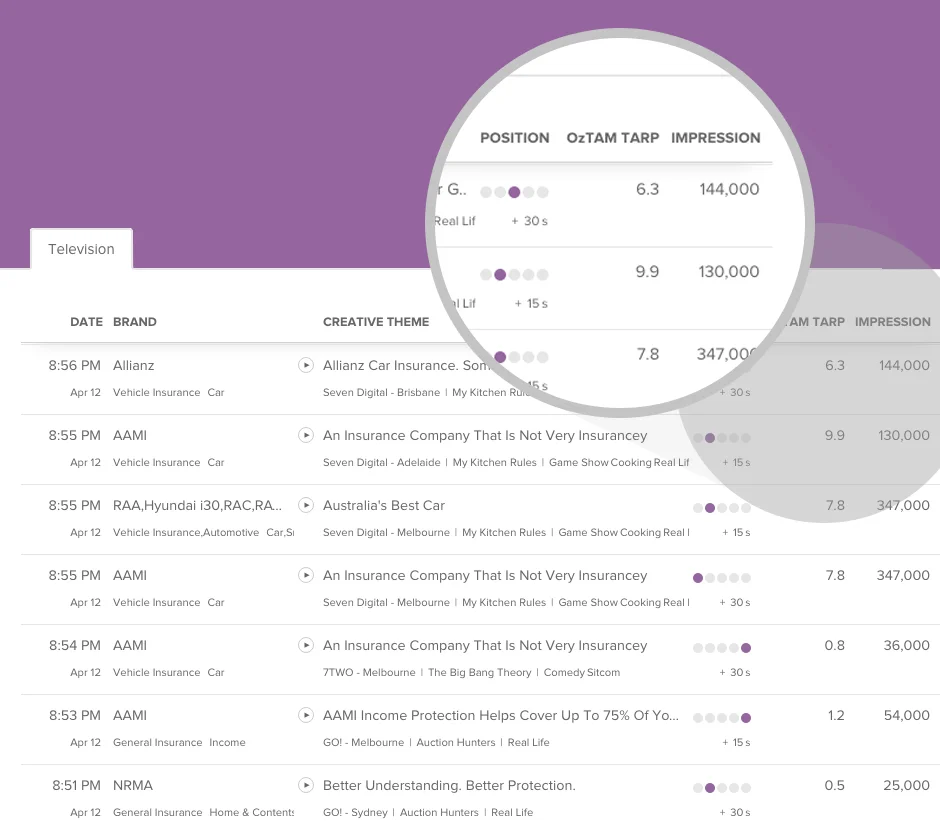
Task: Play the Allianz Car Insurance ad
Action: 306,365
